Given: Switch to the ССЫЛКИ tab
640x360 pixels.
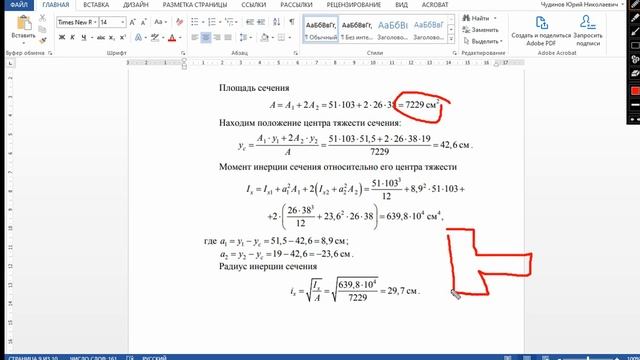Looking at the screenshot, I should coord(253,5).
